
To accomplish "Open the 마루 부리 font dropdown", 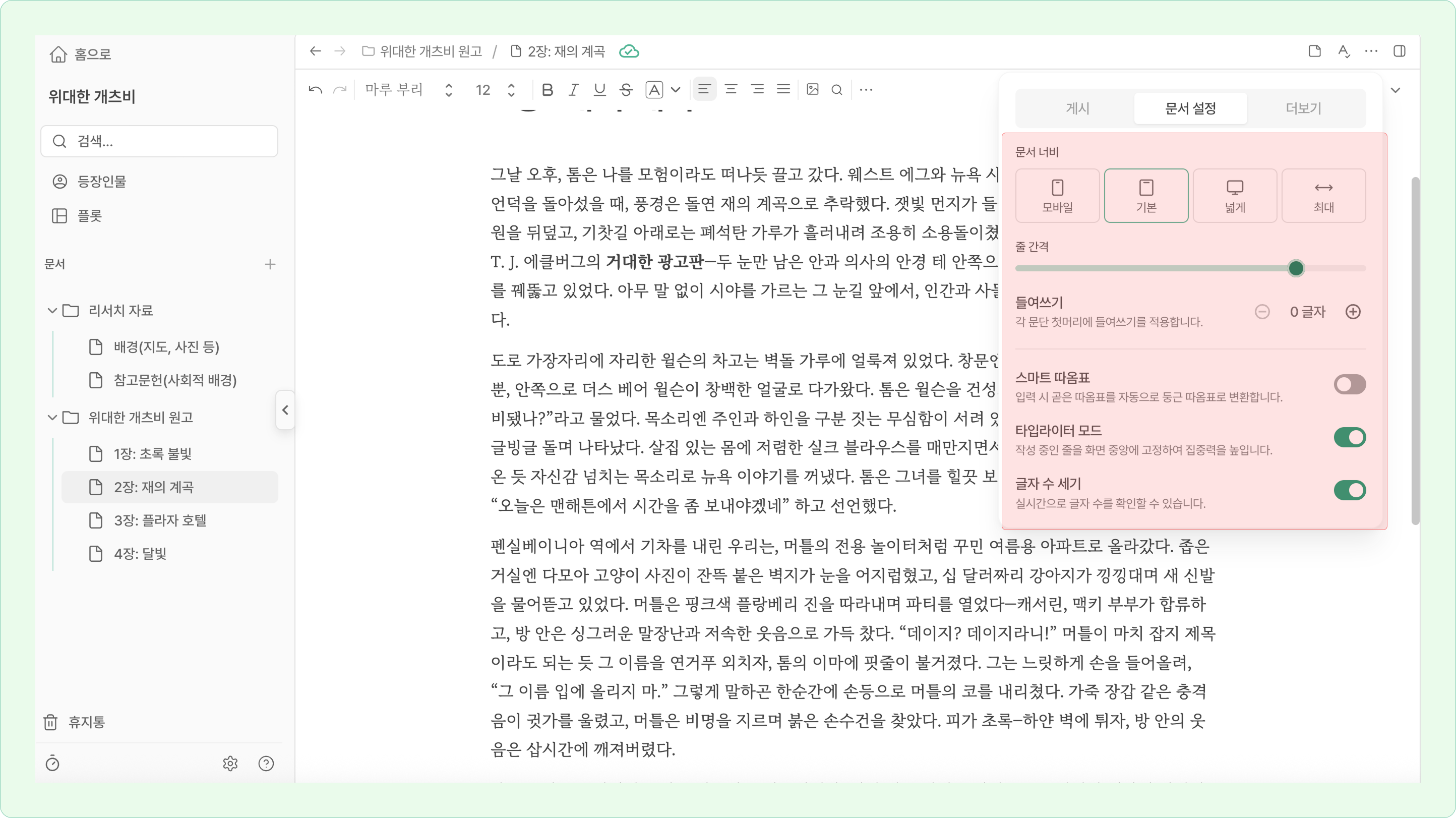I will (x=409, y=89).
